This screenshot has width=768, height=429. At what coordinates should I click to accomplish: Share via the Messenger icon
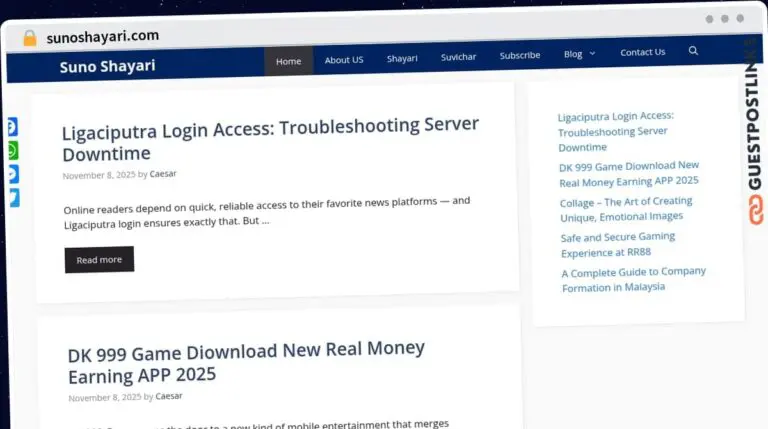click(11, 174)
